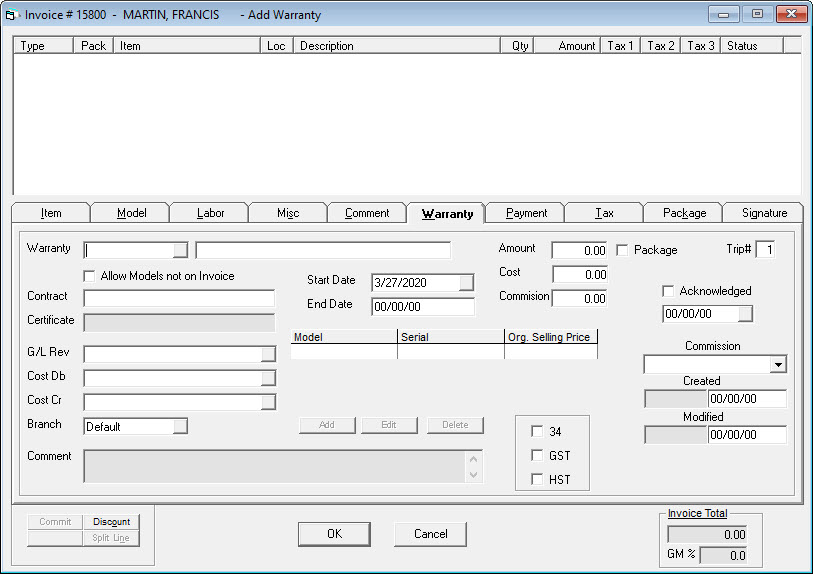
Task: Check the Package checkbox
Action: pyautogui.click(x=622, y=250)
